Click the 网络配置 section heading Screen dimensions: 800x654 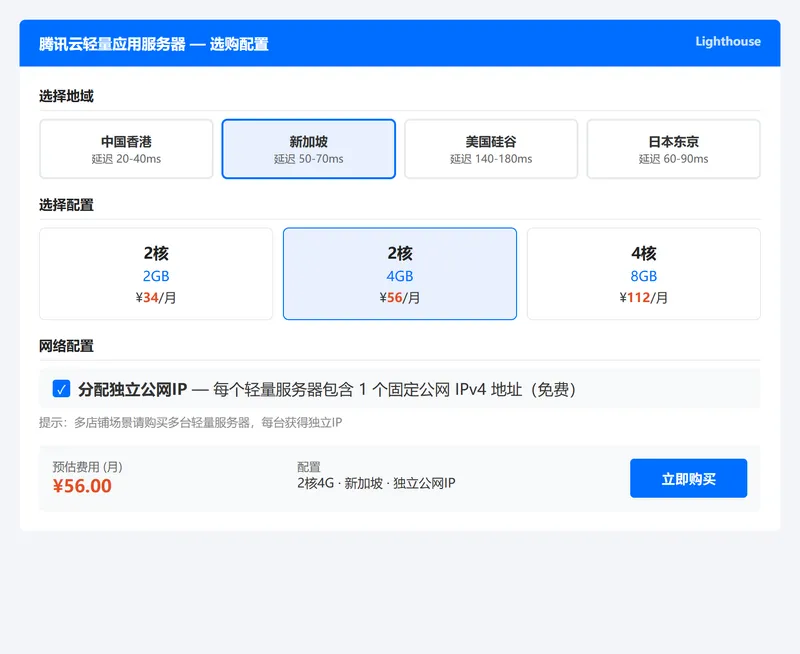click(66, 346)
